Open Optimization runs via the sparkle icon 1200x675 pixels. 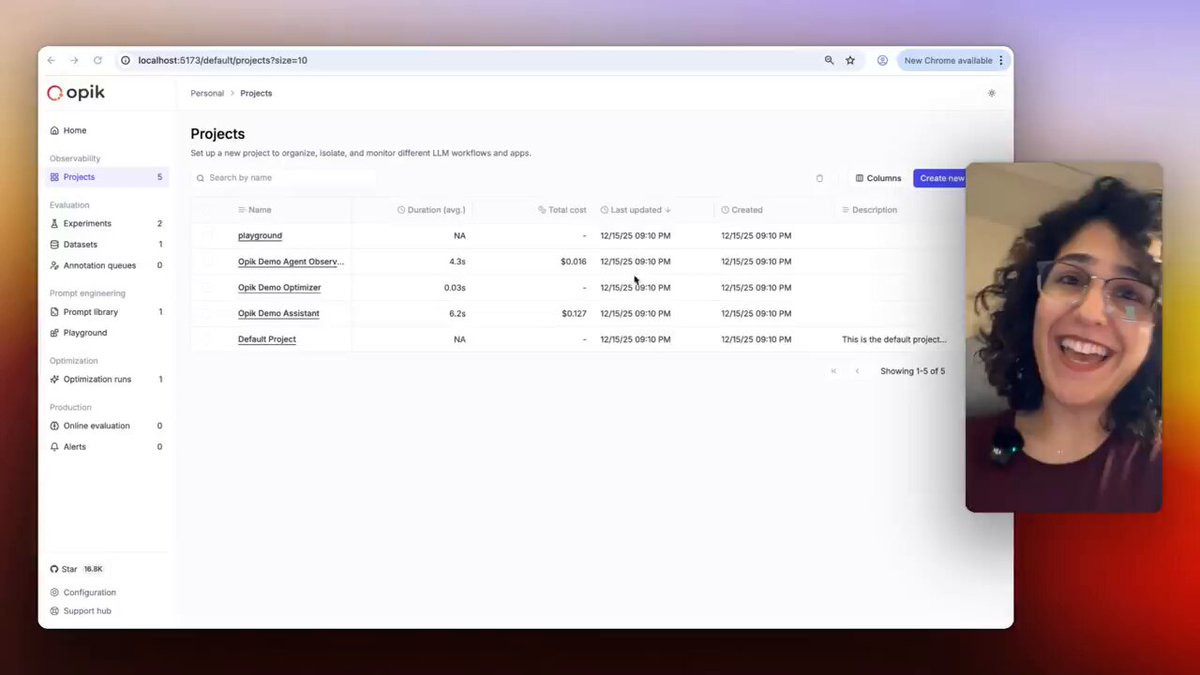(54, 380)
